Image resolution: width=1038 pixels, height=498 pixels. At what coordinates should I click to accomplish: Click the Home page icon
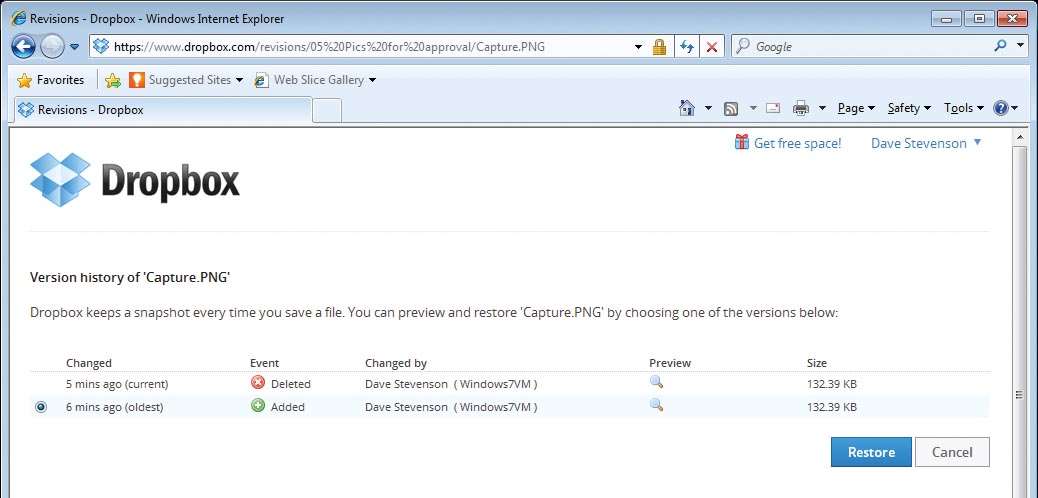[x=687, y=108]
